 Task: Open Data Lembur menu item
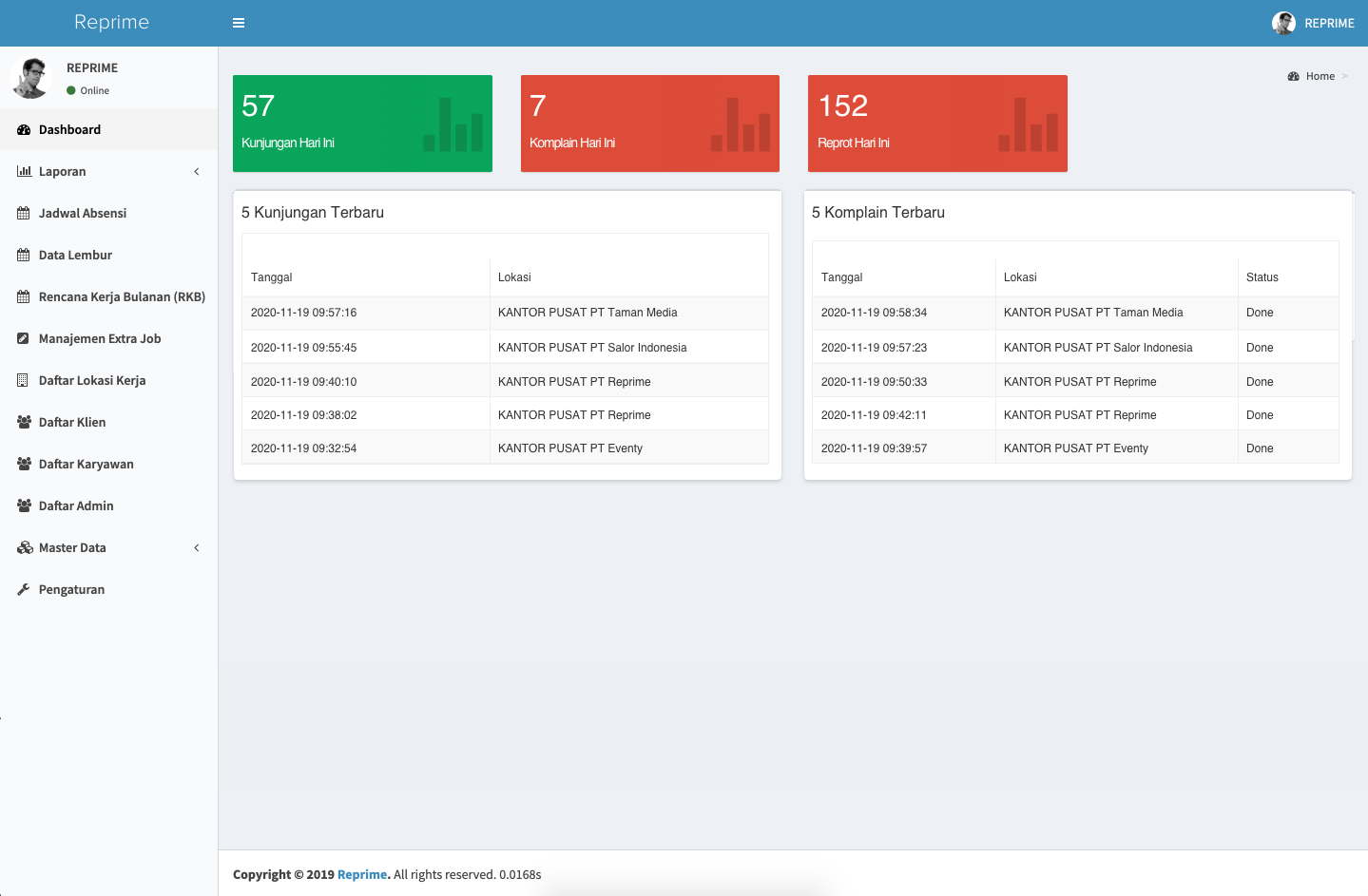pos(75,256)
